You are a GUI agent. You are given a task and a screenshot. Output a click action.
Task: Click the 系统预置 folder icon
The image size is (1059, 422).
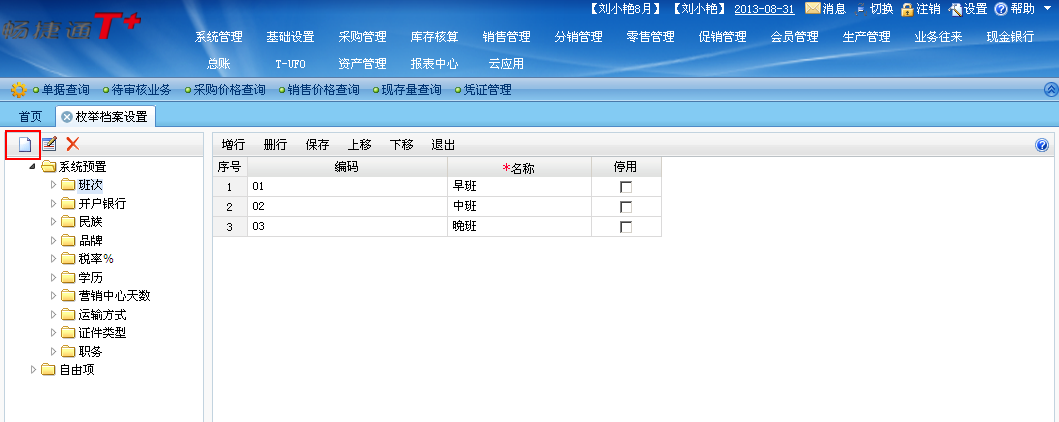point(49,167)
